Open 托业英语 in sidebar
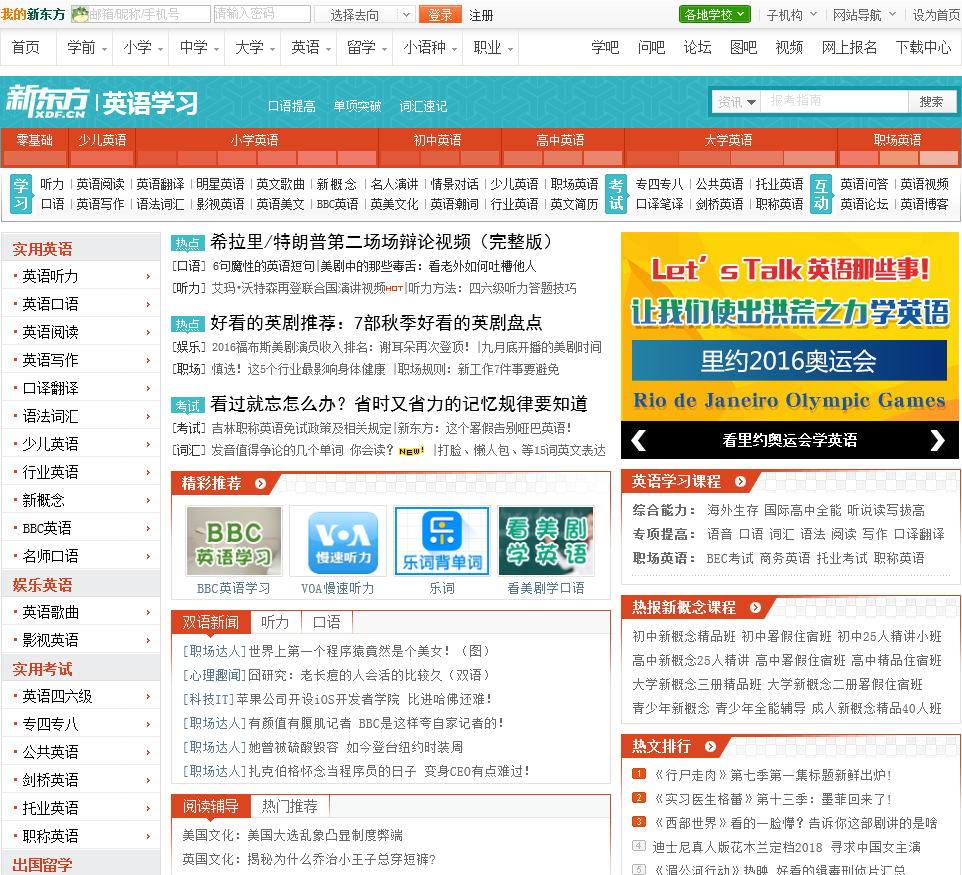The image size is (962, 875). (50, 808)
